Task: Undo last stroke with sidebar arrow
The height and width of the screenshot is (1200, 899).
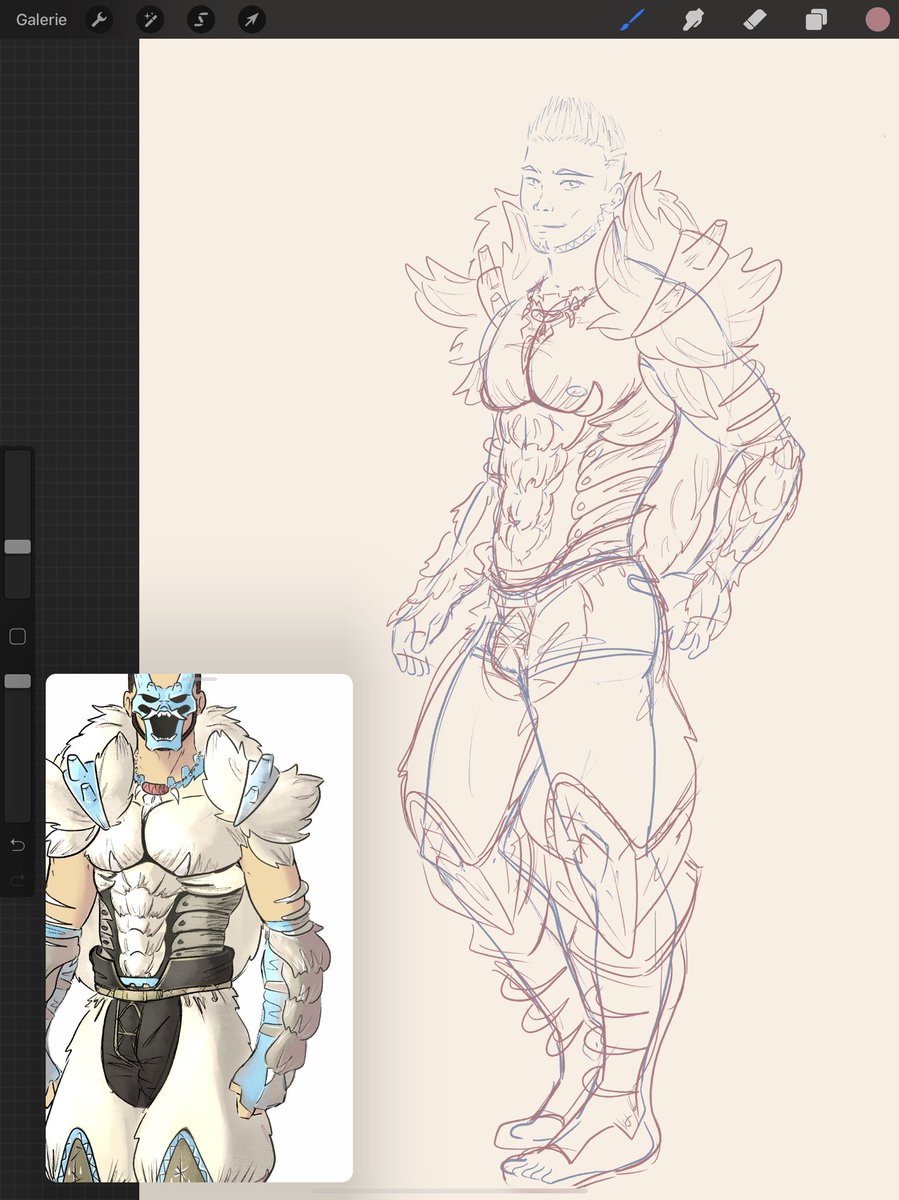Action: point(17,846)
